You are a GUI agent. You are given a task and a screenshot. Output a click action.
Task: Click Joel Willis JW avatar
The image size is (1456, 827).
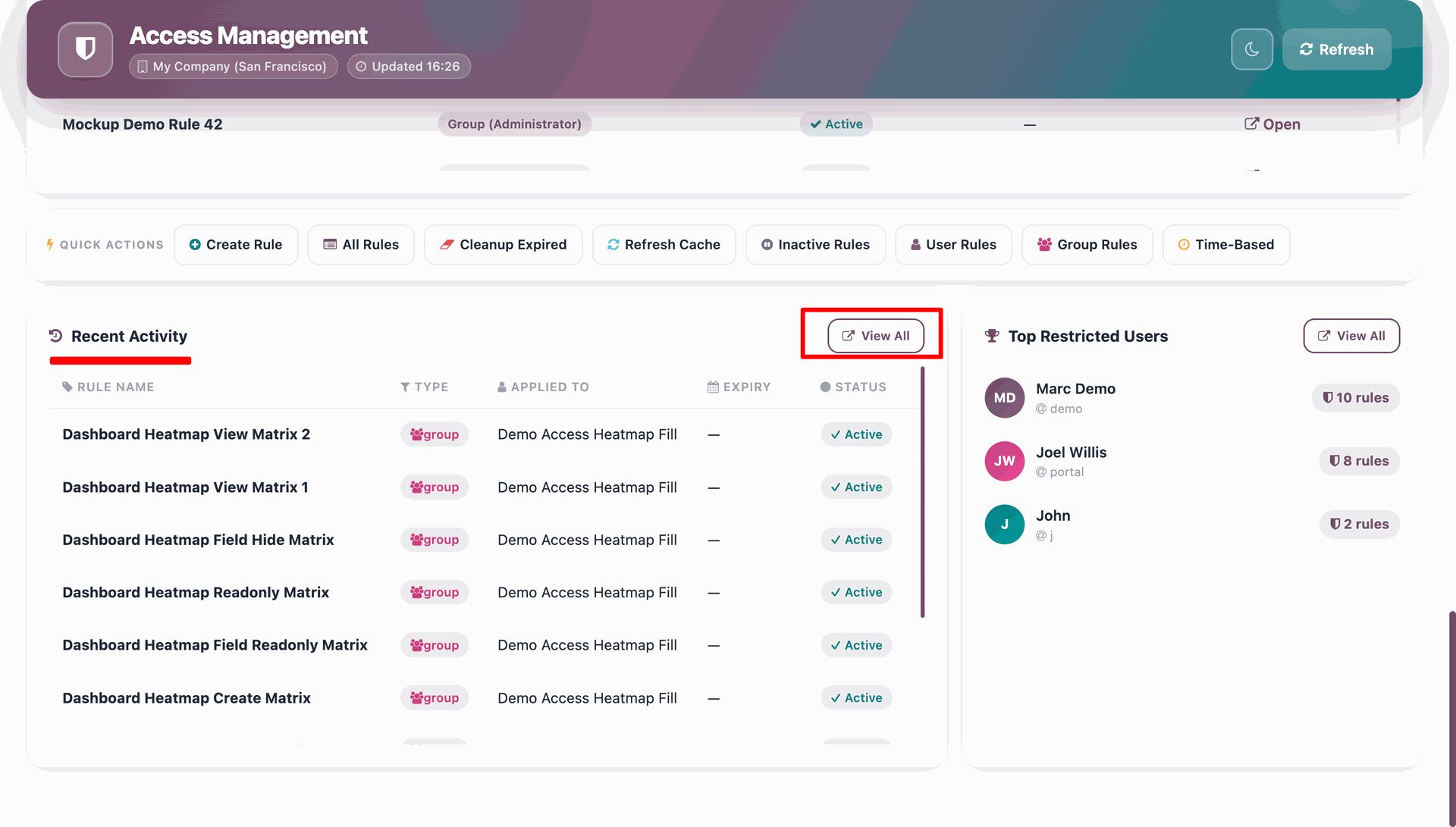[1004, 461]
